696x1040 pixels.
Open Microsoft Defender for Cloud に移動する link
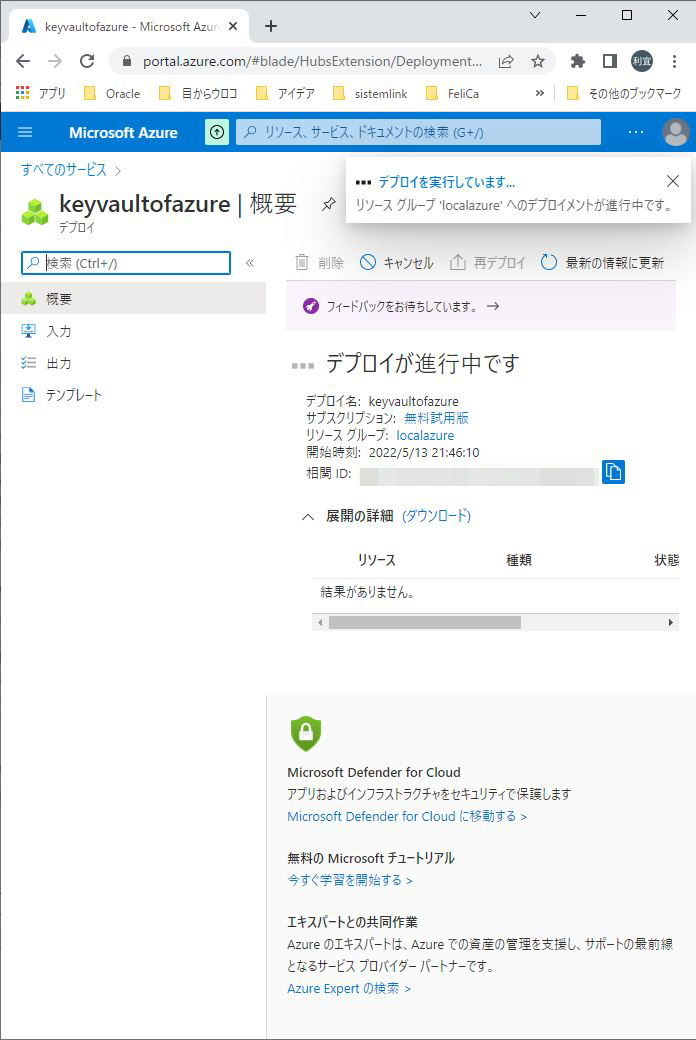click(x=407, y=816)
